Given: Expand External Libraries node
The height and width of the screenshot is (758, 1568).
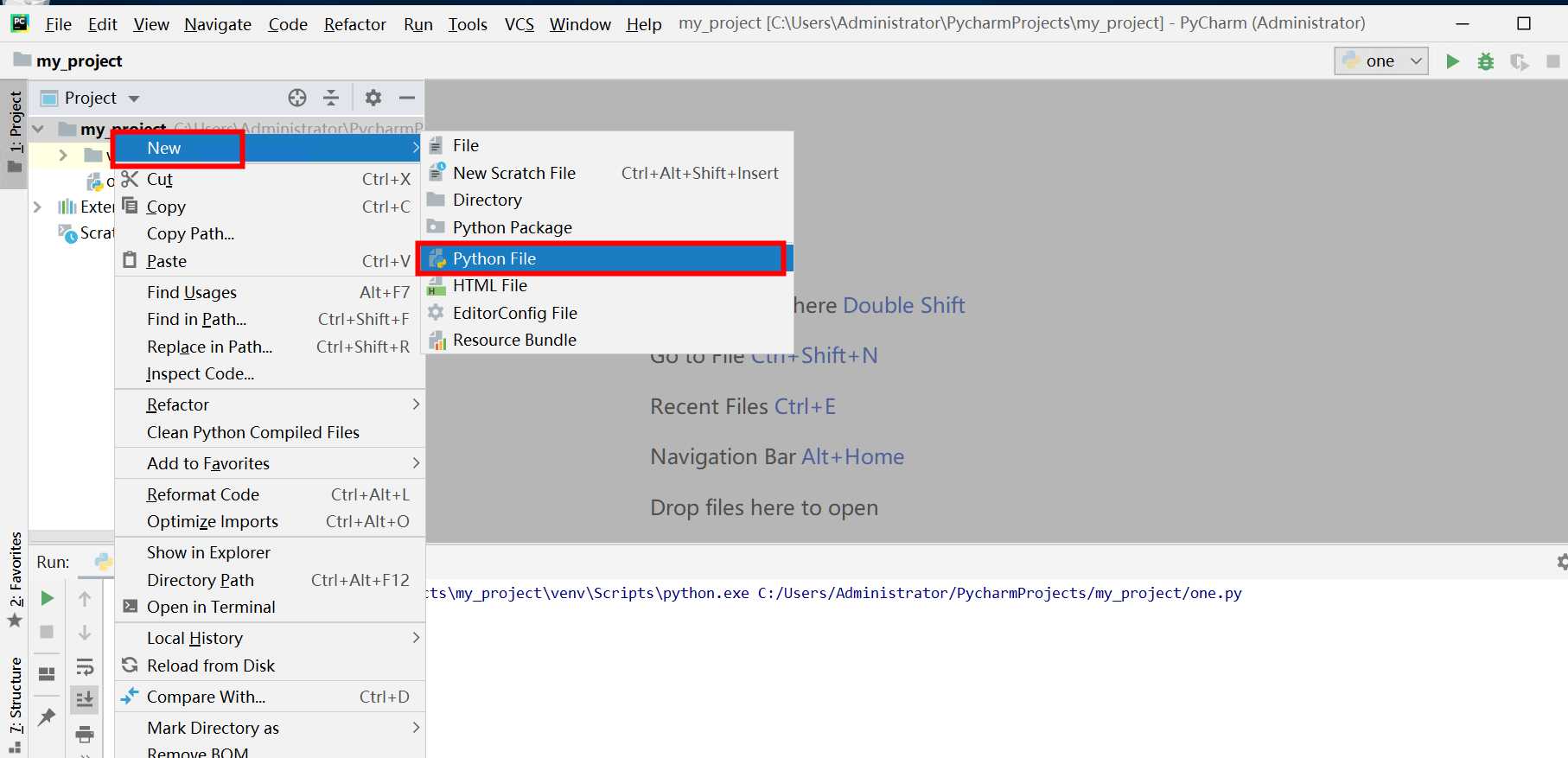Looking at the screenshot, I should [x=37, y=207].
